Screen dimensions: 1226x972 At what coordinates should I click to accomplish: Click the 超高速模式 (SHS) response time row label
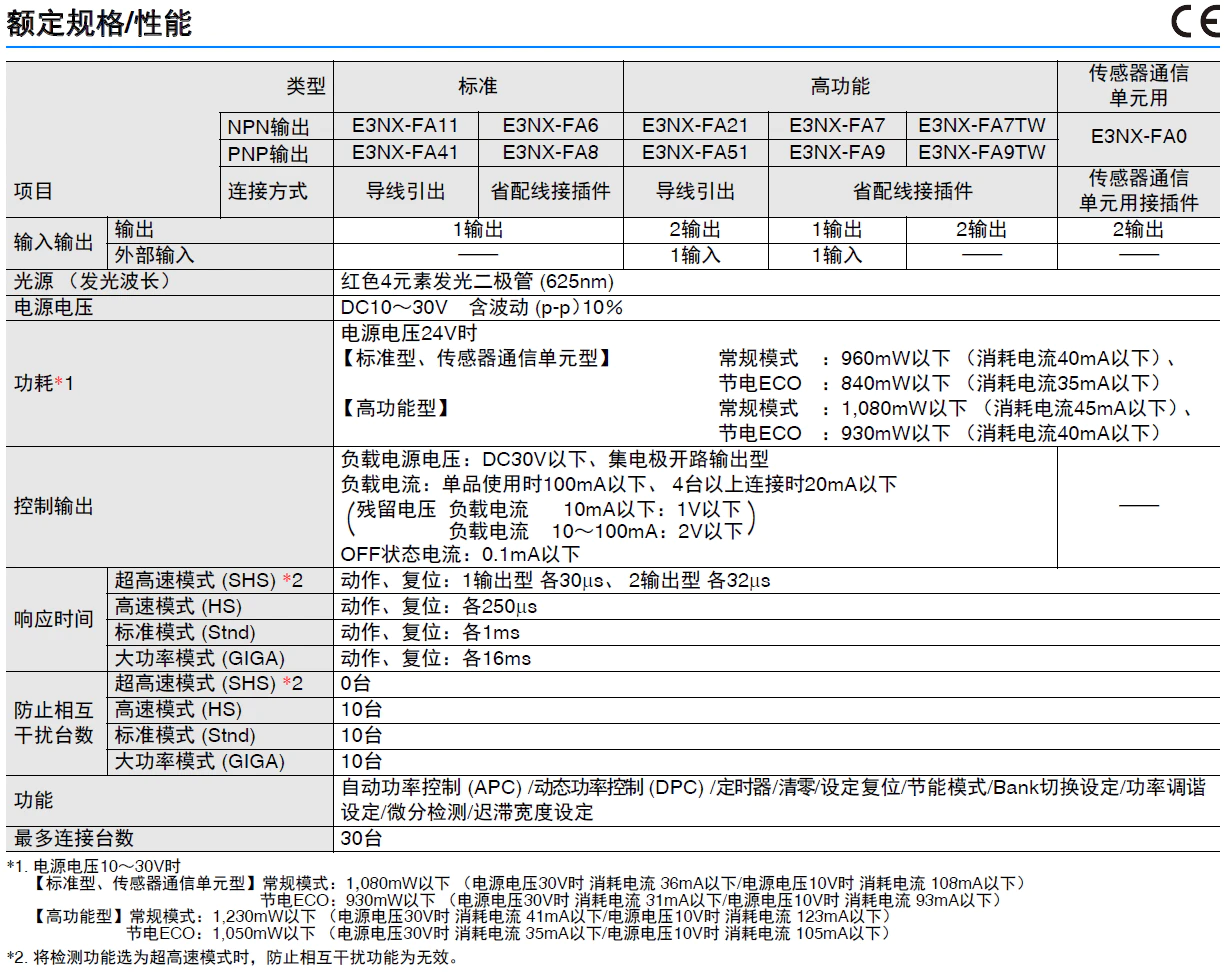tap(208, 581)
